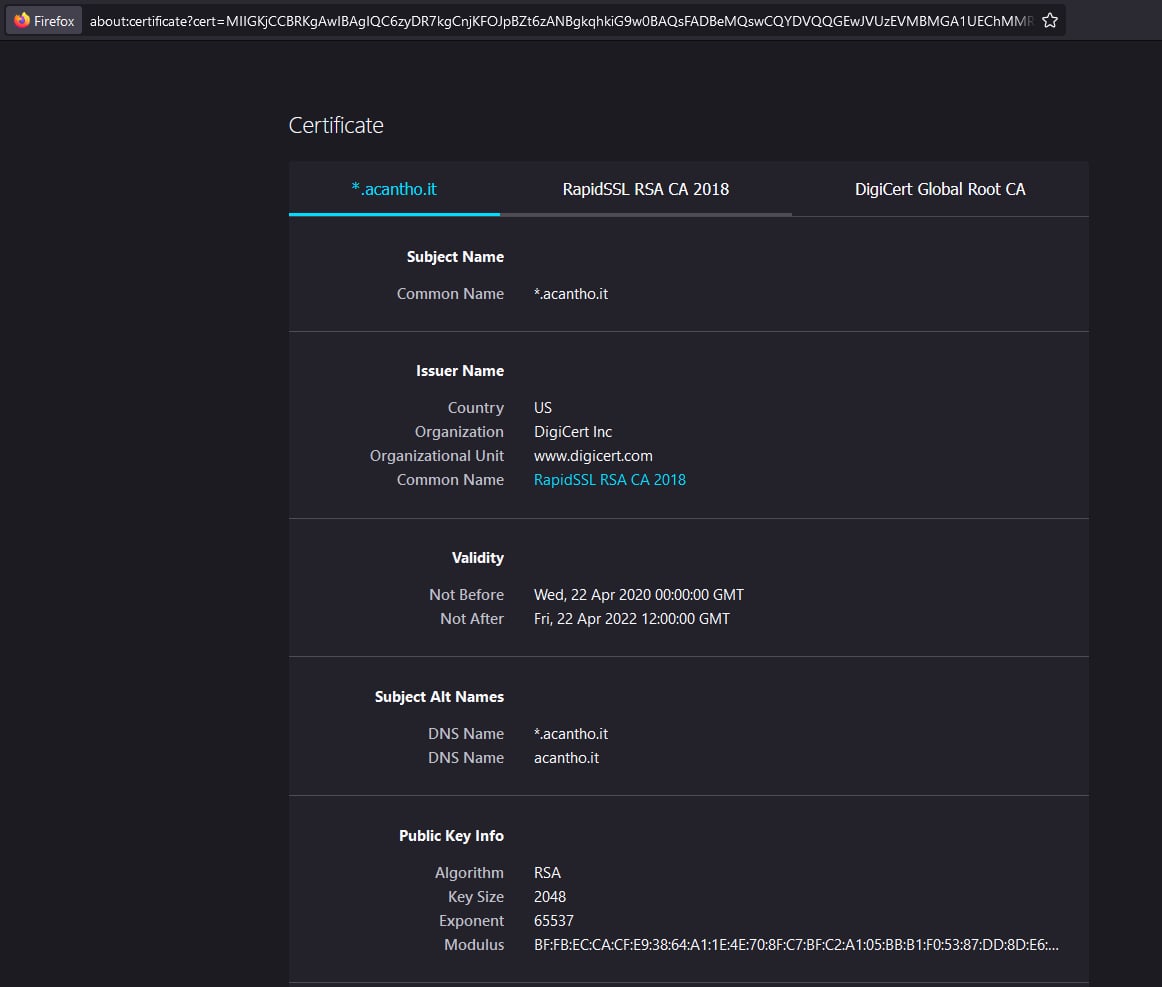The width and height of the screenshot is (1162, 987).
Task: Click the Country label under Issuer Name
Action: pyautogui.click(x=475, y=408)
